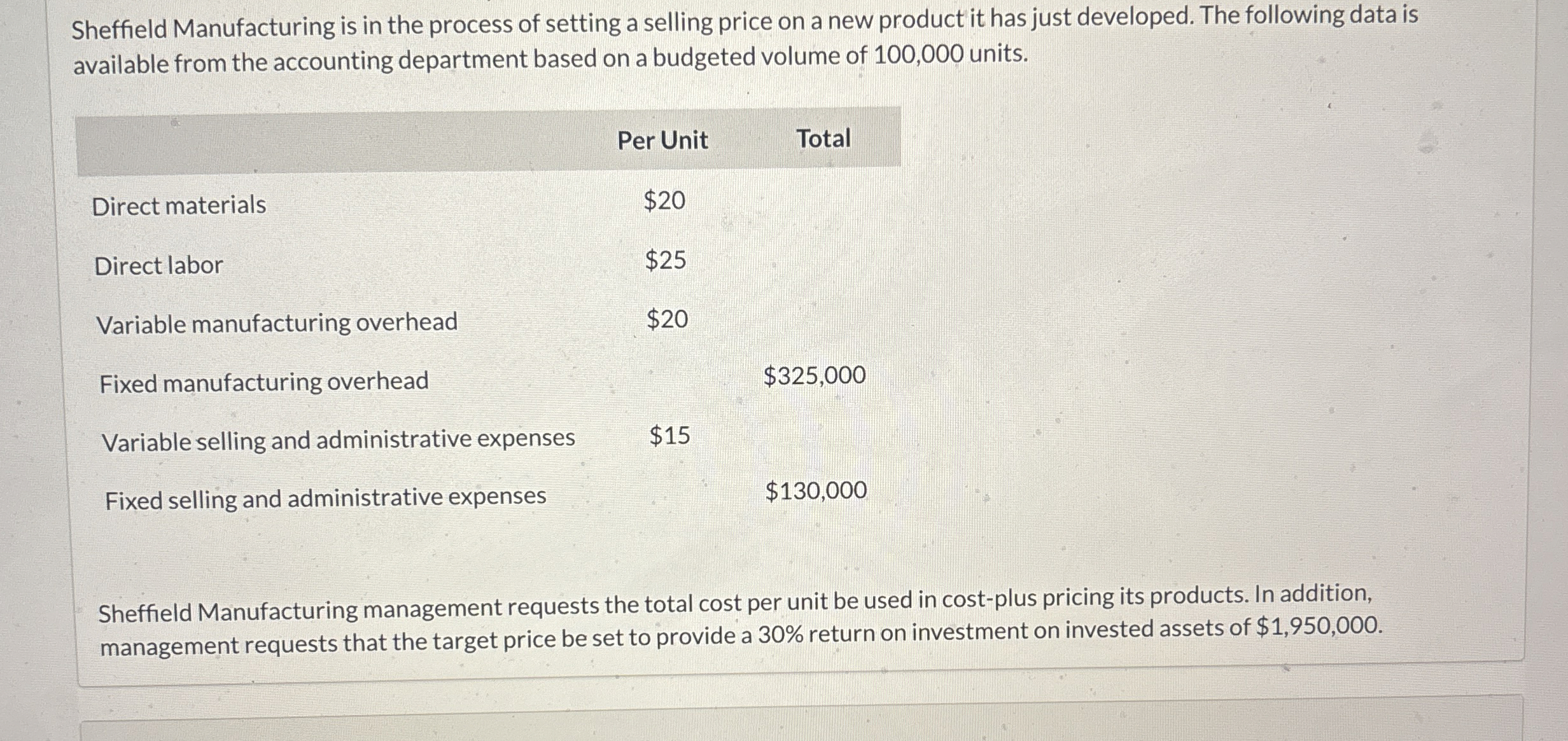The image size is (1568, 741).
Task: Click the cost-plus pricing paragraph
Action: [x=741, y=621]
